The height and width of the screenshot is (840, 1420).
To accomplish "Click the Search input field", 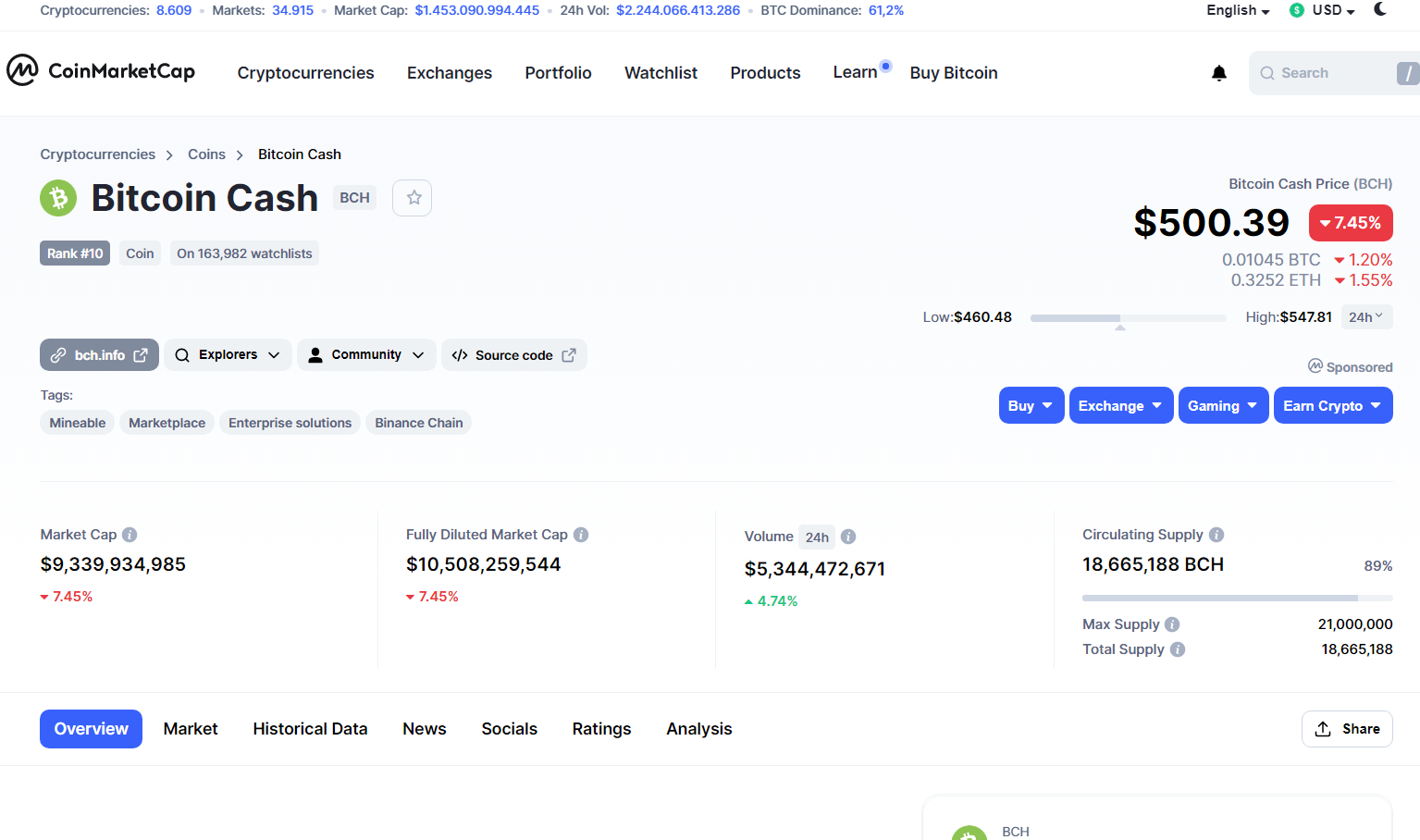I will click(x=1334, y=73).
